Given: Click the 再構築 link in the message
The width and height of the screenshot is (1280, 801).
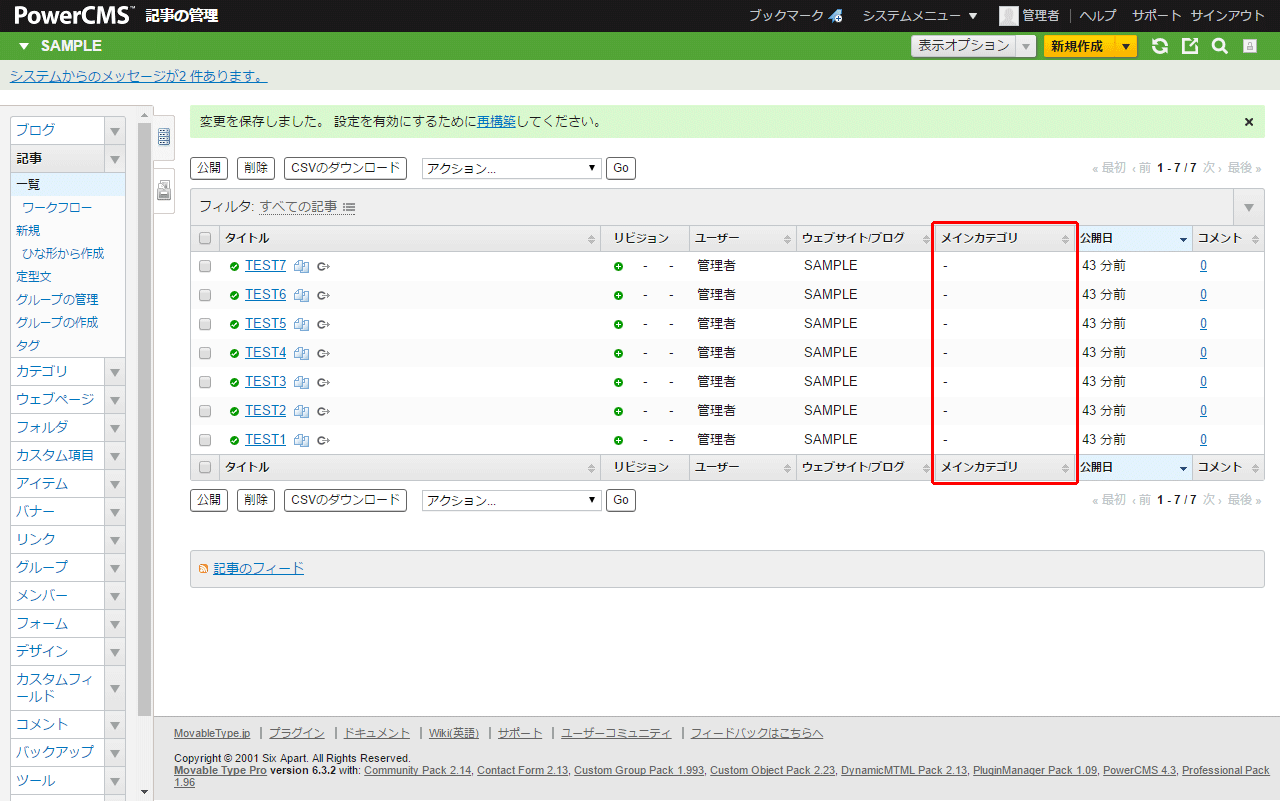Looking at the screenshot, I should pyautogui.click(x=496, y=122).
